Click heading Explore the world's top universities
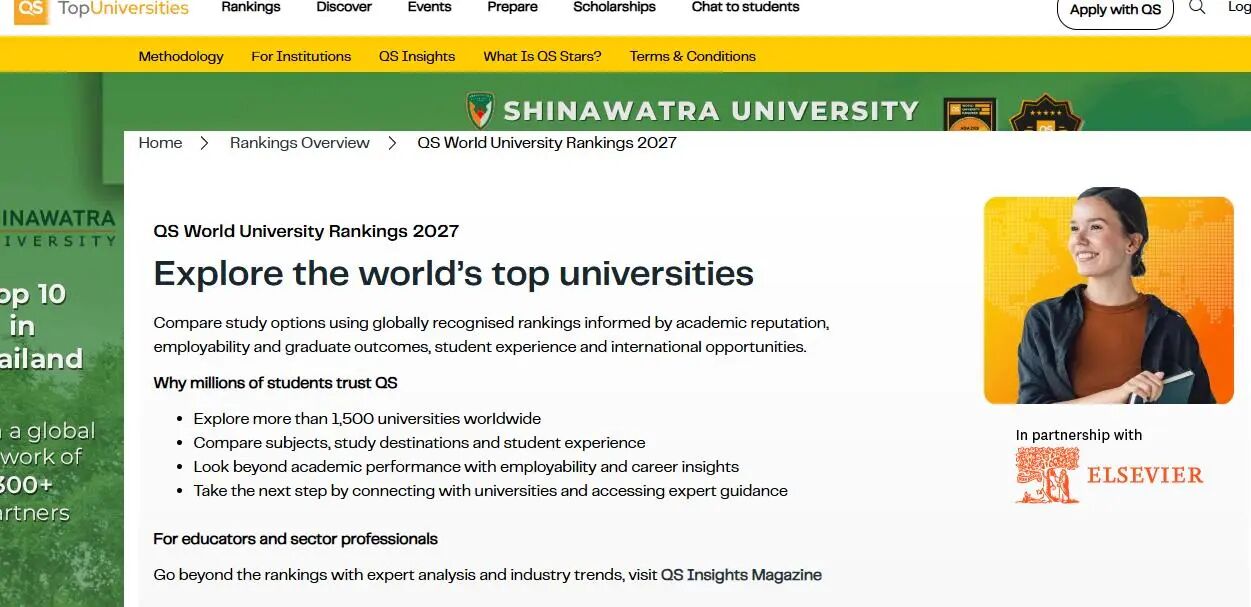The width and height of the screenshot is (1251, 607). pyautogui.click(x=453, y=273)
